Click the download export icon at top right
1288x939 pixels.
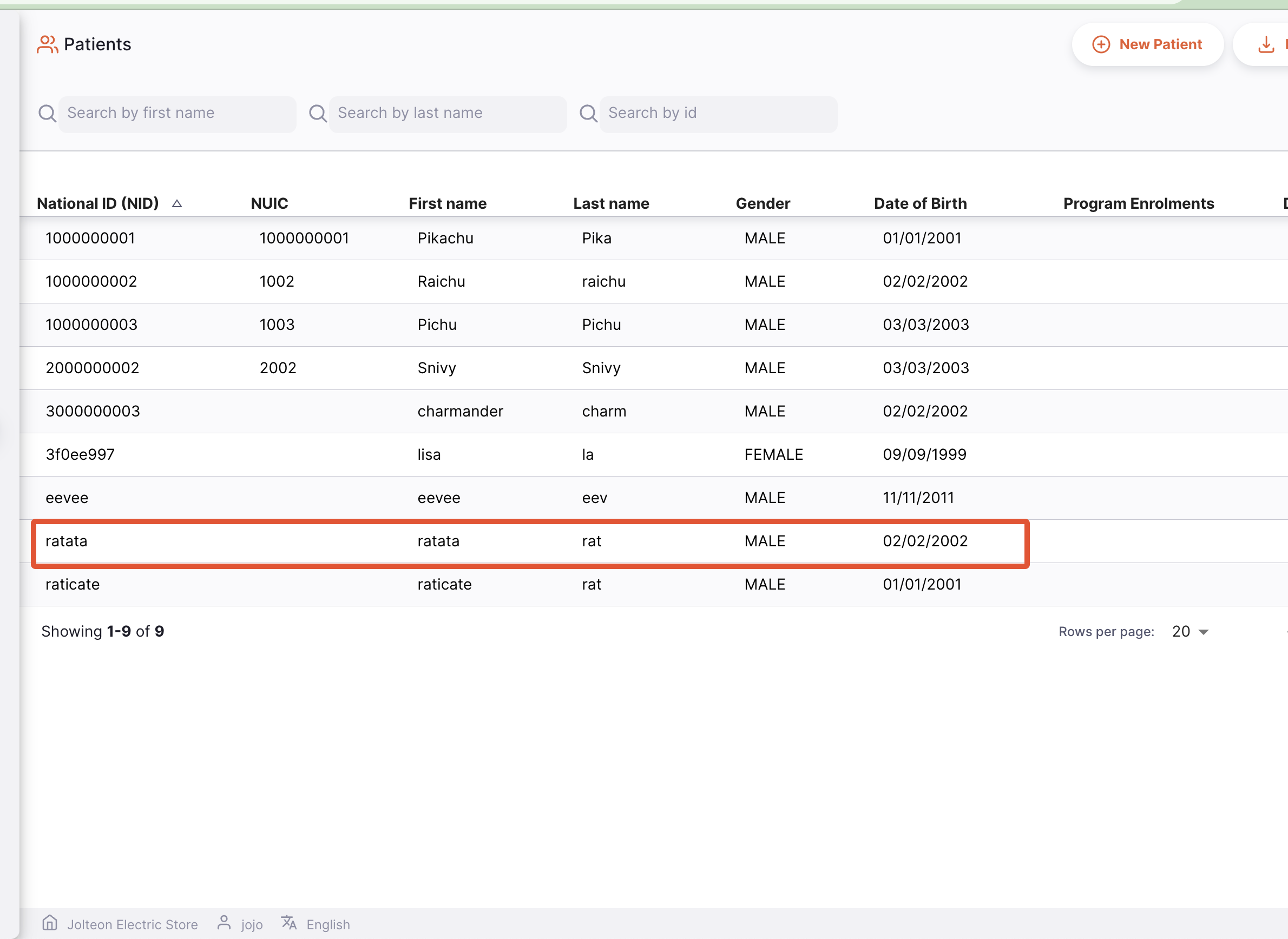[1266, 44]
